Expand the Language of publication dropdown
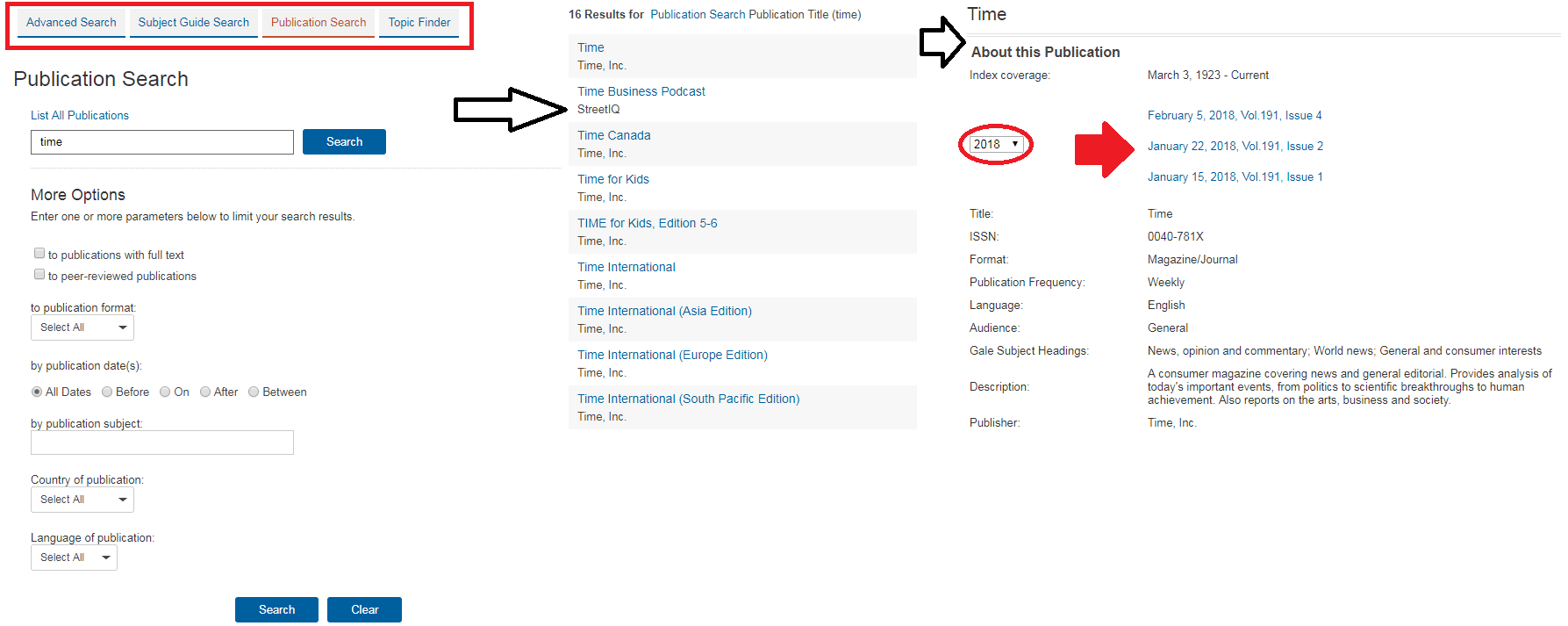This screenshot has height=626, width=1568. 74,558
